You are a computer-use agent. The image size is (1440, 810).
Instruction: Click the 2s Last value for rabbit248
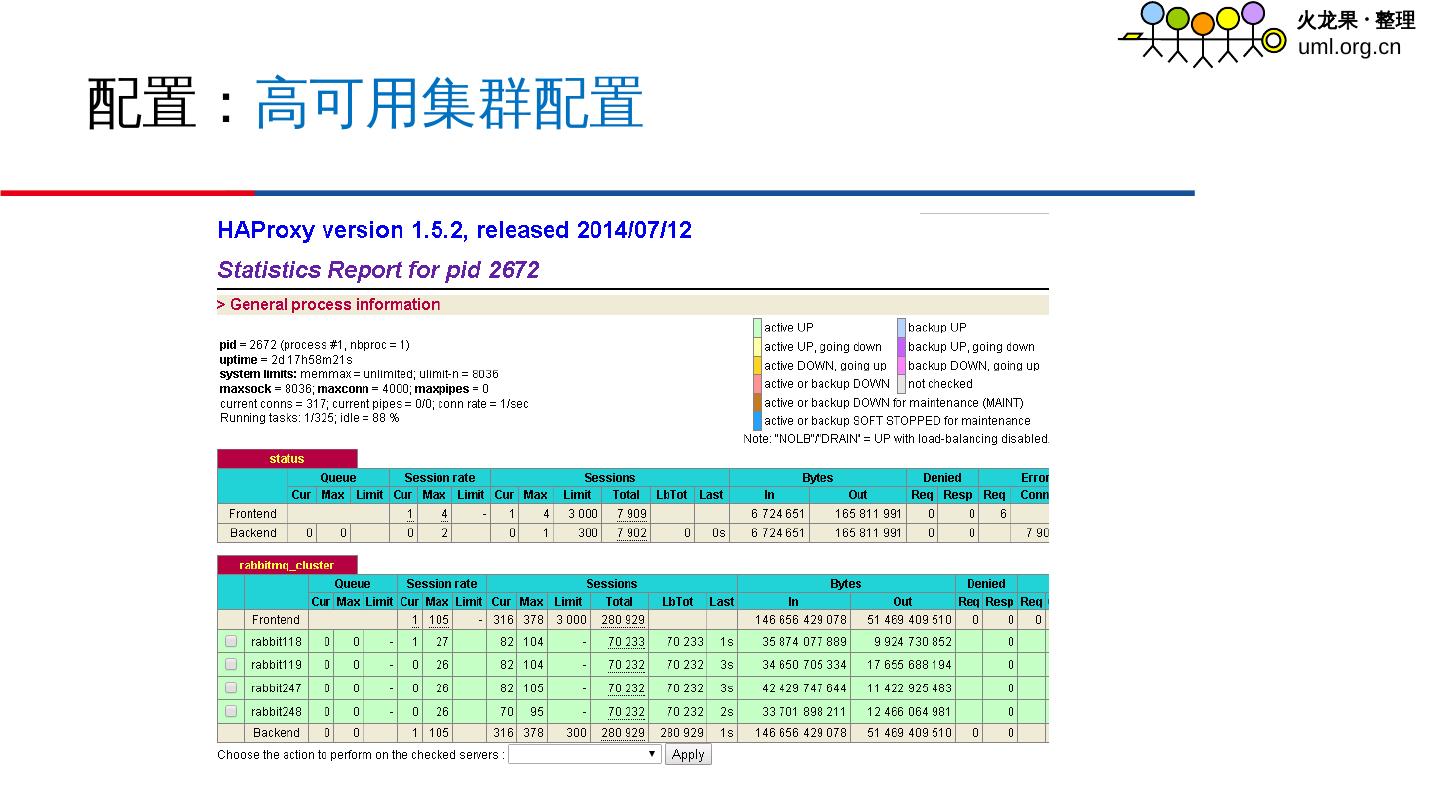pyautogui.click(x=727, y=712)
